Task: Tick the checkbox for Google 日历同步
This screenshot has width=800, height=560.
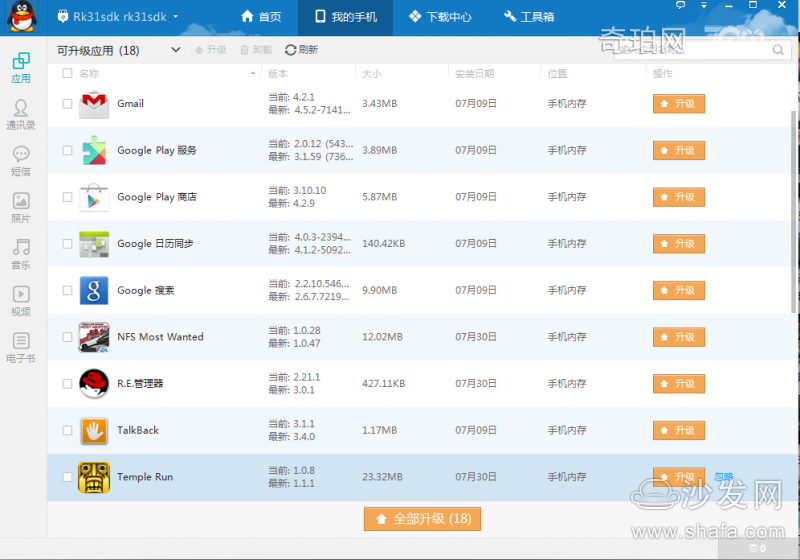Action: [x=67, y=244]
